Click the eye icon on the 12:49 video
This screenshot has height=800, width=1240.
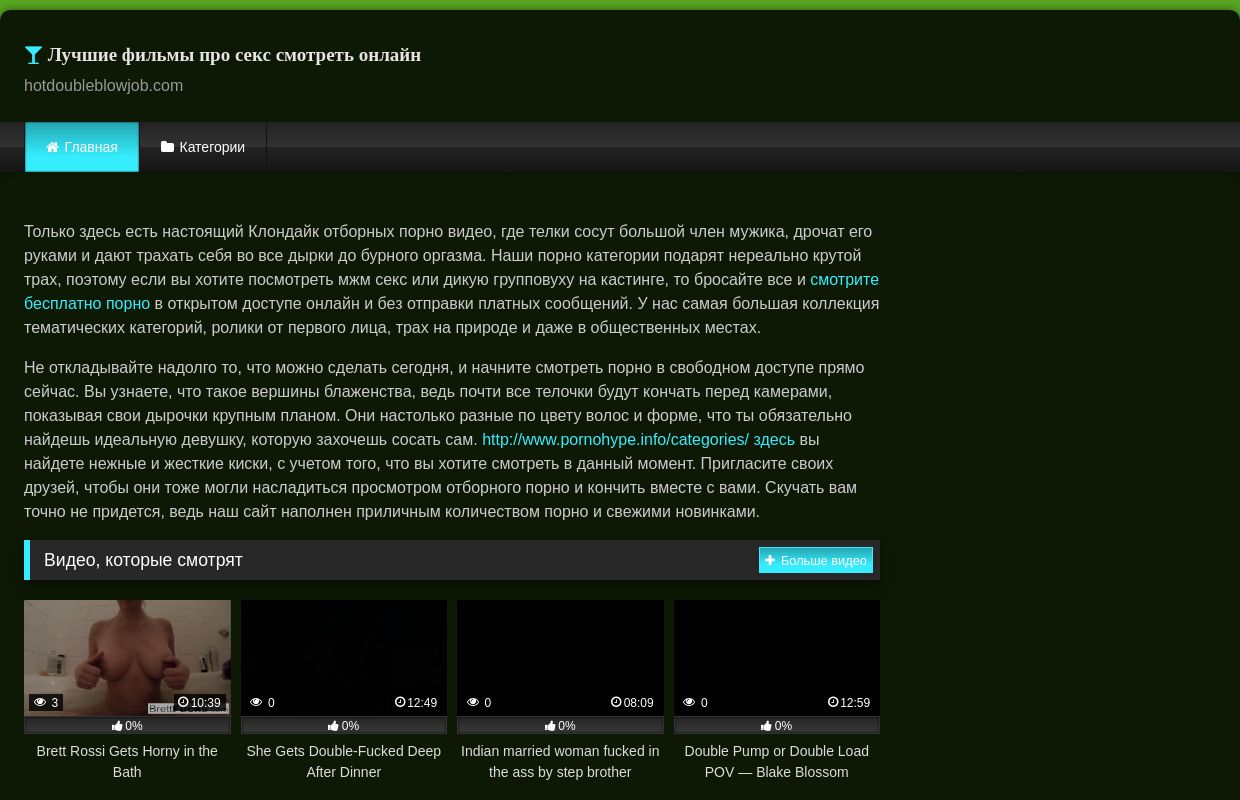click(256, 703)
